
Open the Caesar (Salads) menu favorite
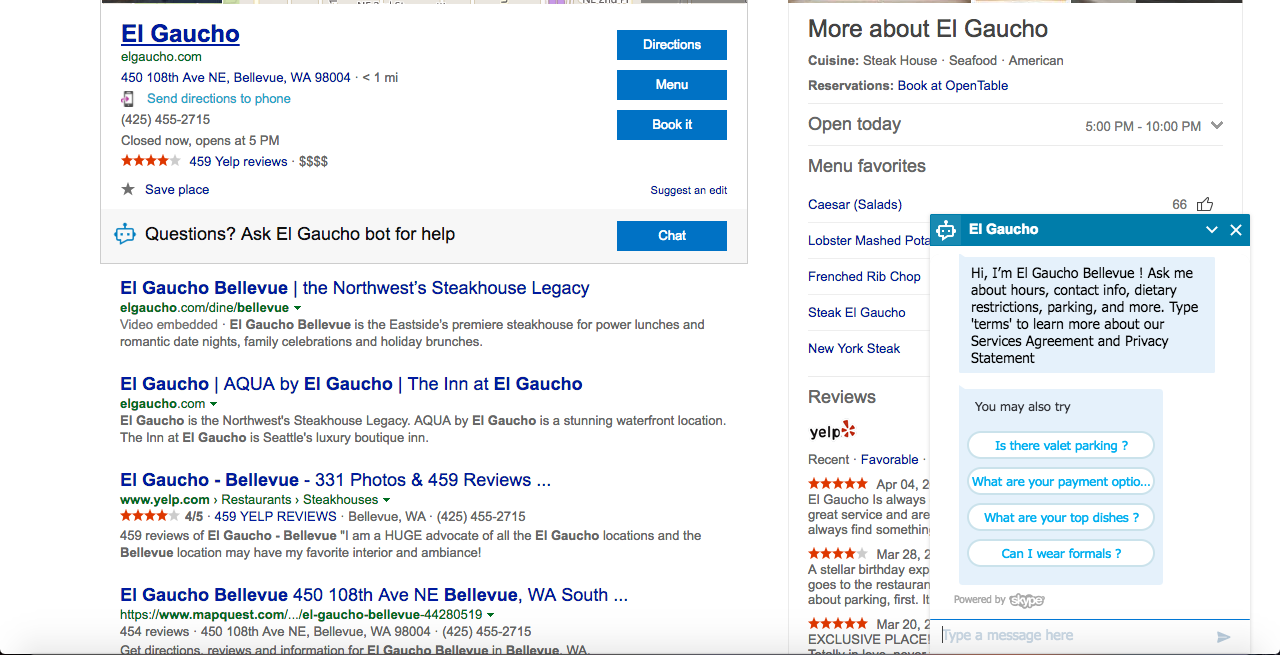coord(855,205)
